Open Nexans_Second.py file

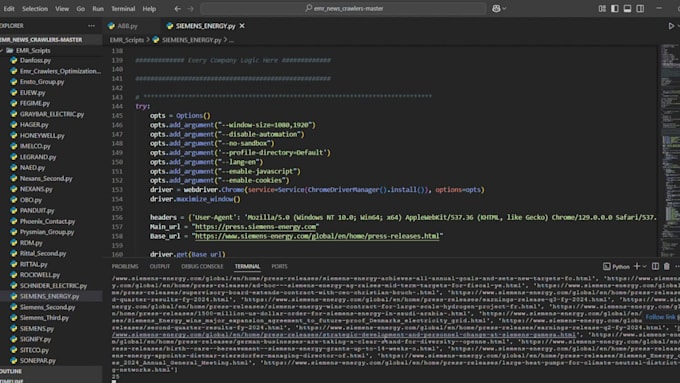[46, 178]
